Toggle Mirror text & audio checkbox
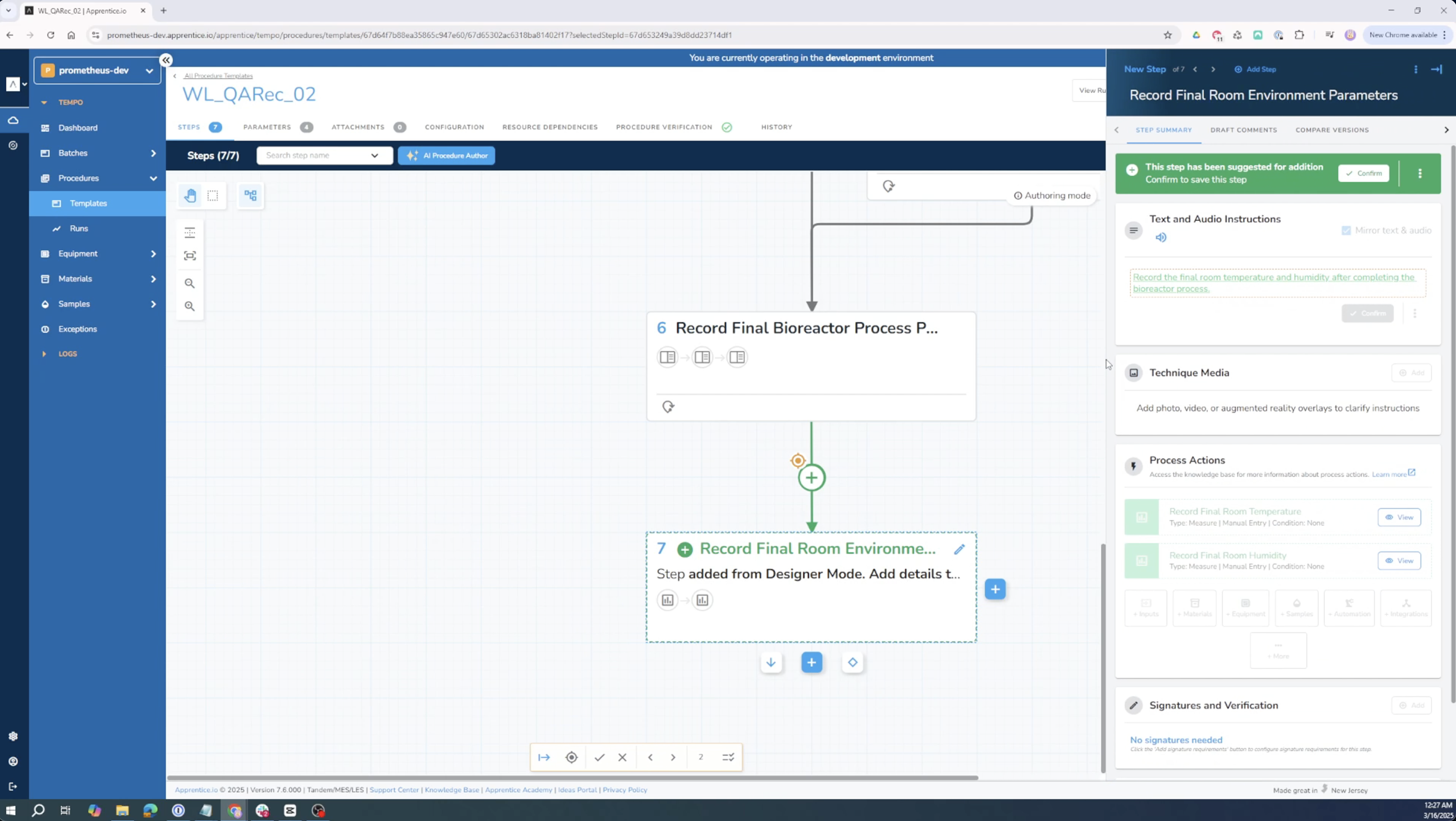Viewport: 1456px width, 821px height. [1346, 230]
